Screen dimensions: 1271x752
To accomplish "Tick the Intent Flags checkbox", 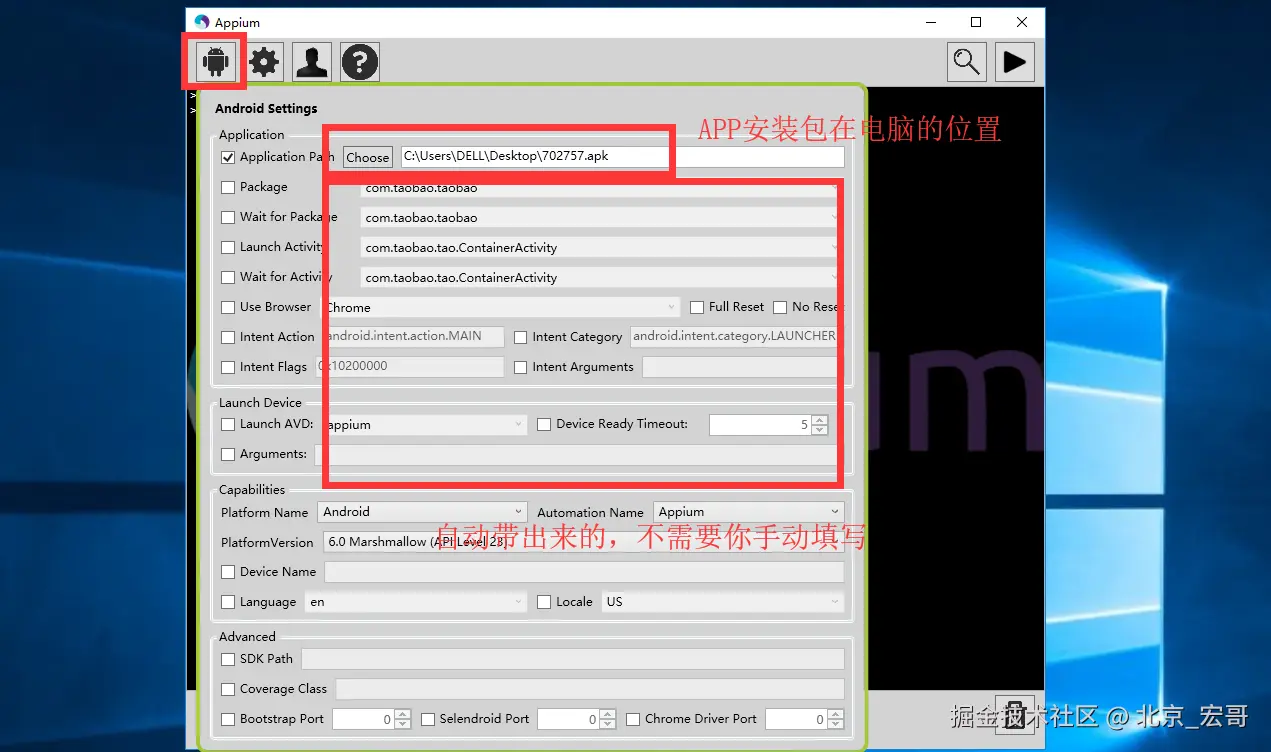I will [x=228, y=367].
